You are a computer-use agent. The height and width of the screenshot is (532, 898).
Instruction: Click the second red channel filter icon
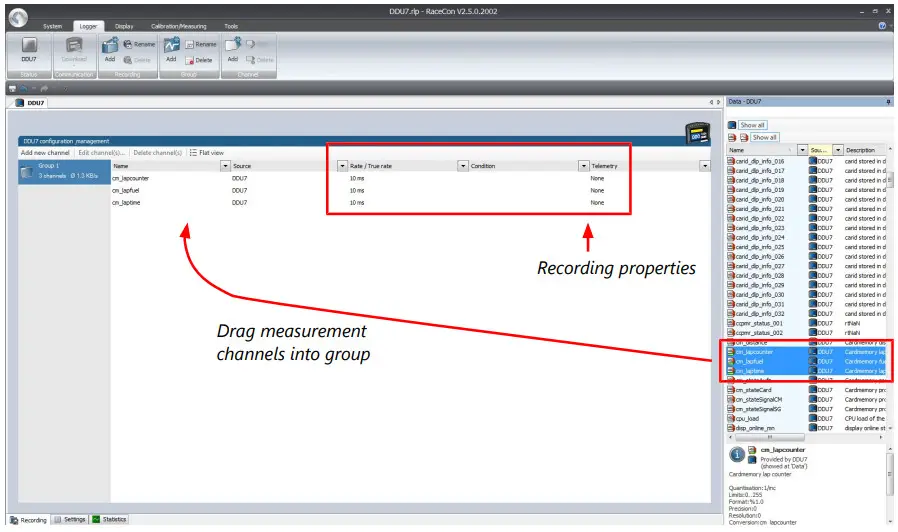743,137
